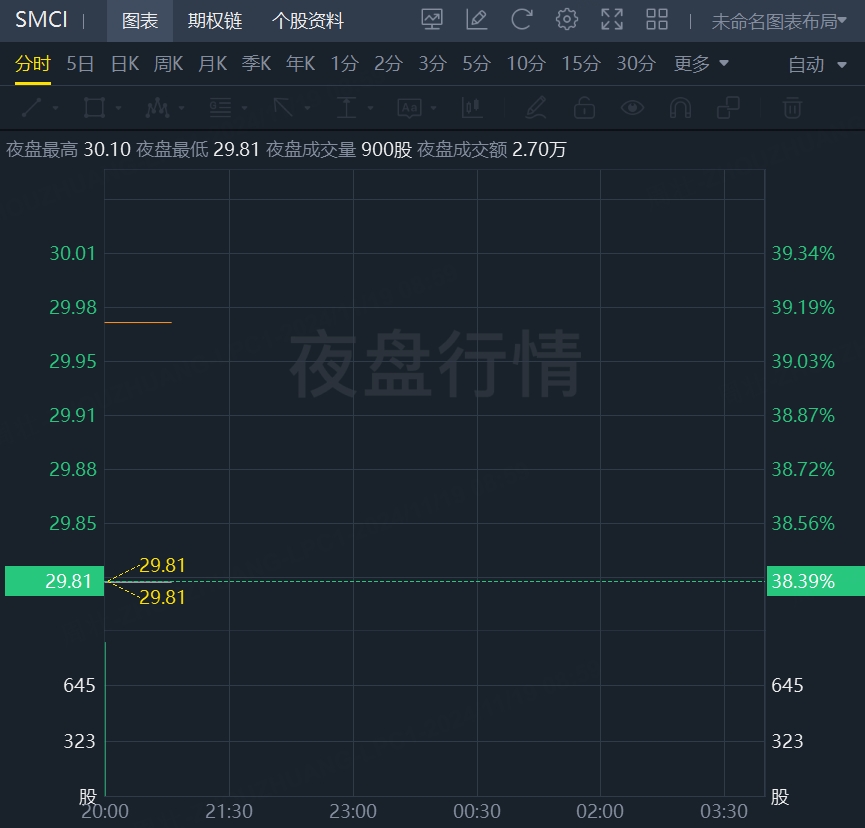Click the 30.01 price axis label
This screenshot has width=865, height=828.
click(x=72, y=253)
